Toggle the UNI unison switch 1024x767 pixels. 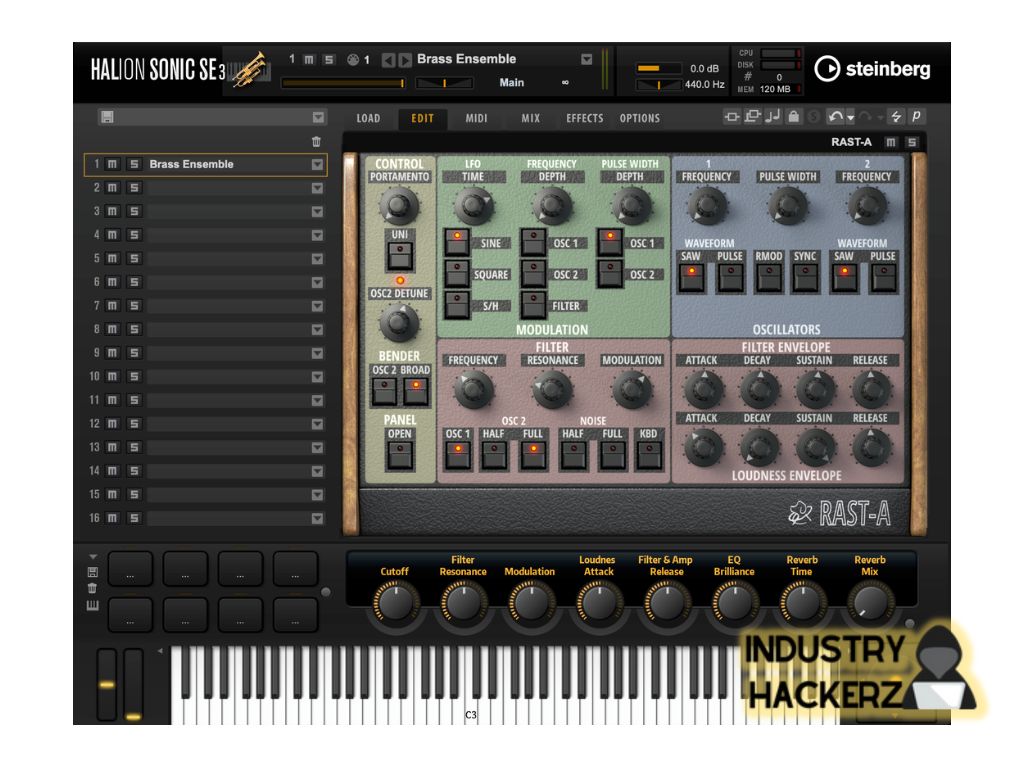(x=400, y=255)
